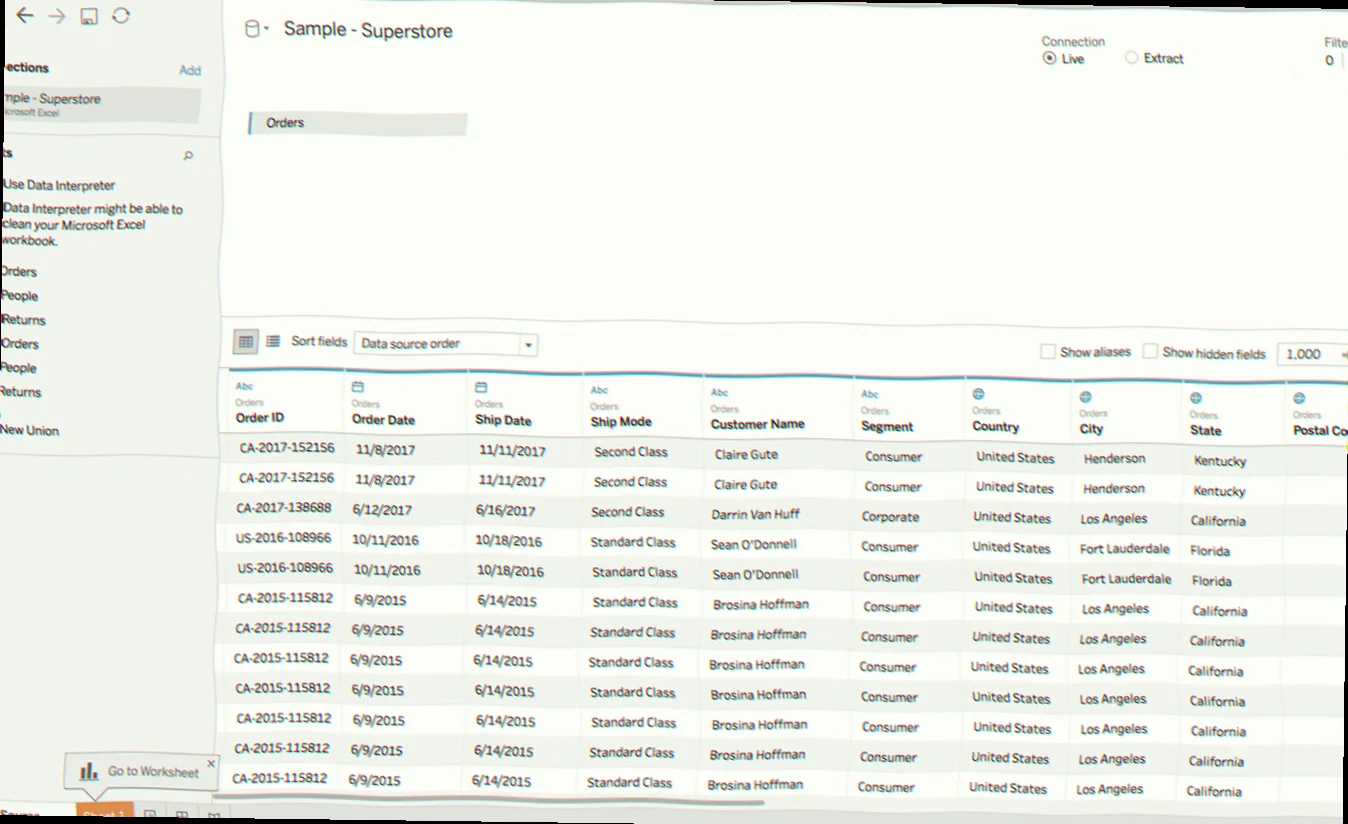Click the back arrow in the toolbar
The width and height of the screenshot is (1348, 824).
25,16
